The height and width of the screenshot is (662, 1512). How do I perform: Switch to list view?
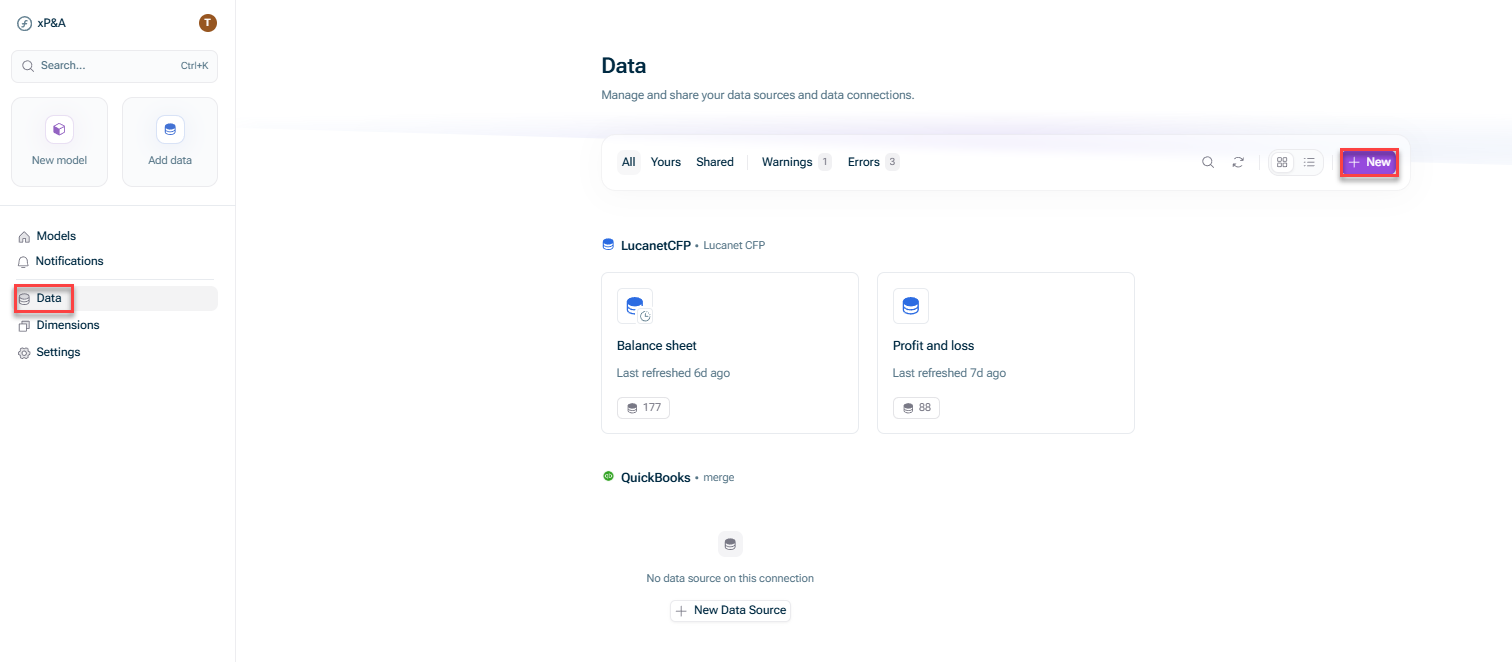[x=1309, y=162]
